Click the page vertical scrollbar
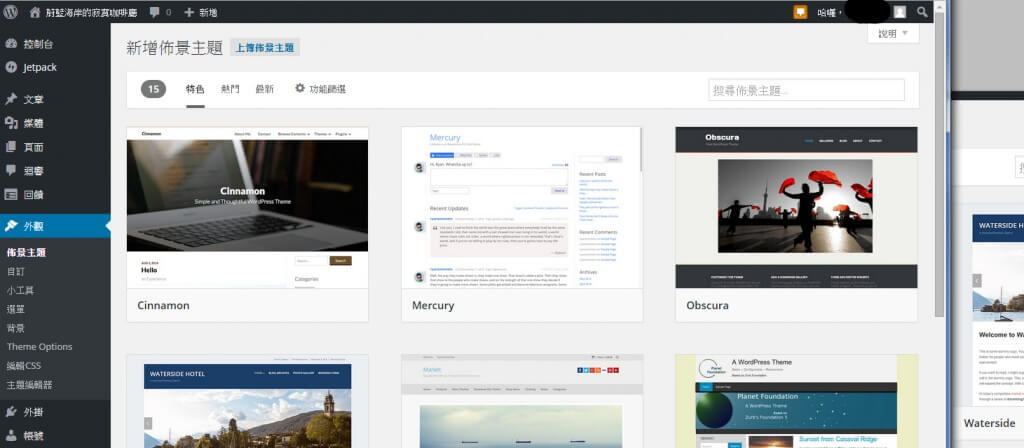This screenshot has height=448, width=1024. [x=939, y=200]
